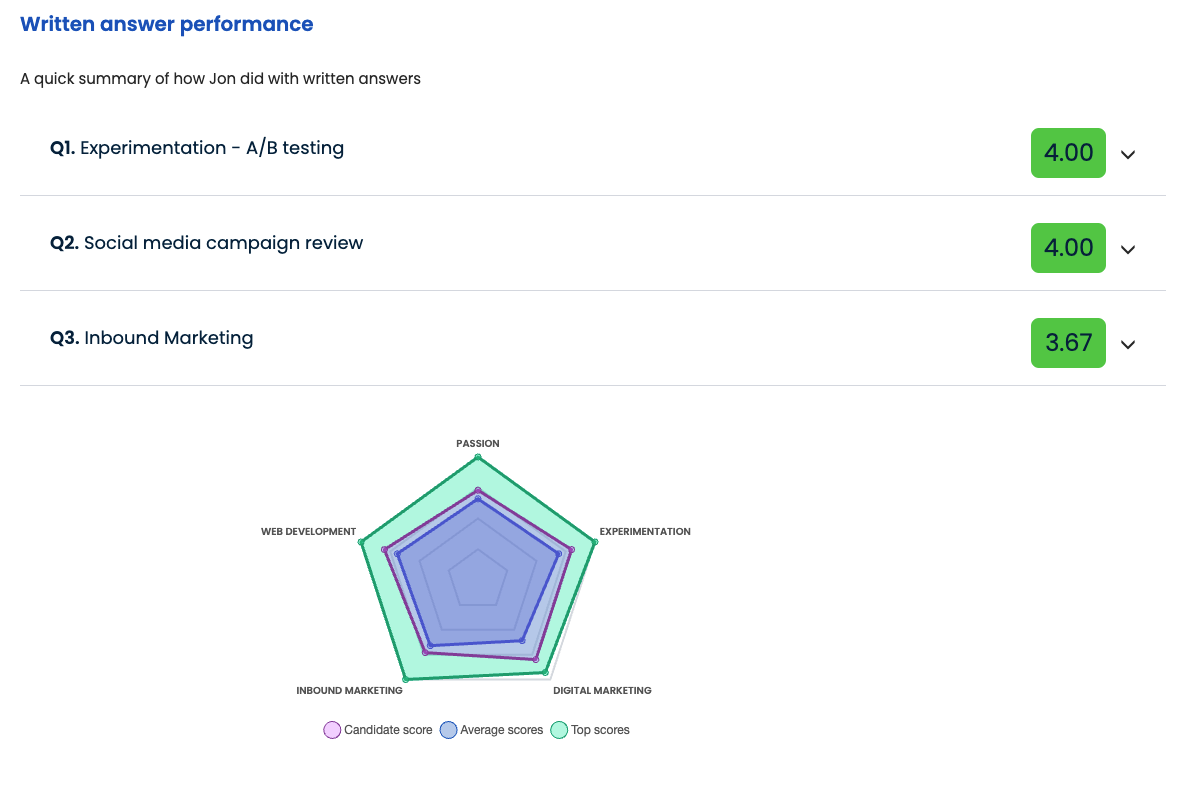Viewport: 1181px width, 789px height.
Task: Click the Top scores green color swatch
Action: click(x=557, y=730)
